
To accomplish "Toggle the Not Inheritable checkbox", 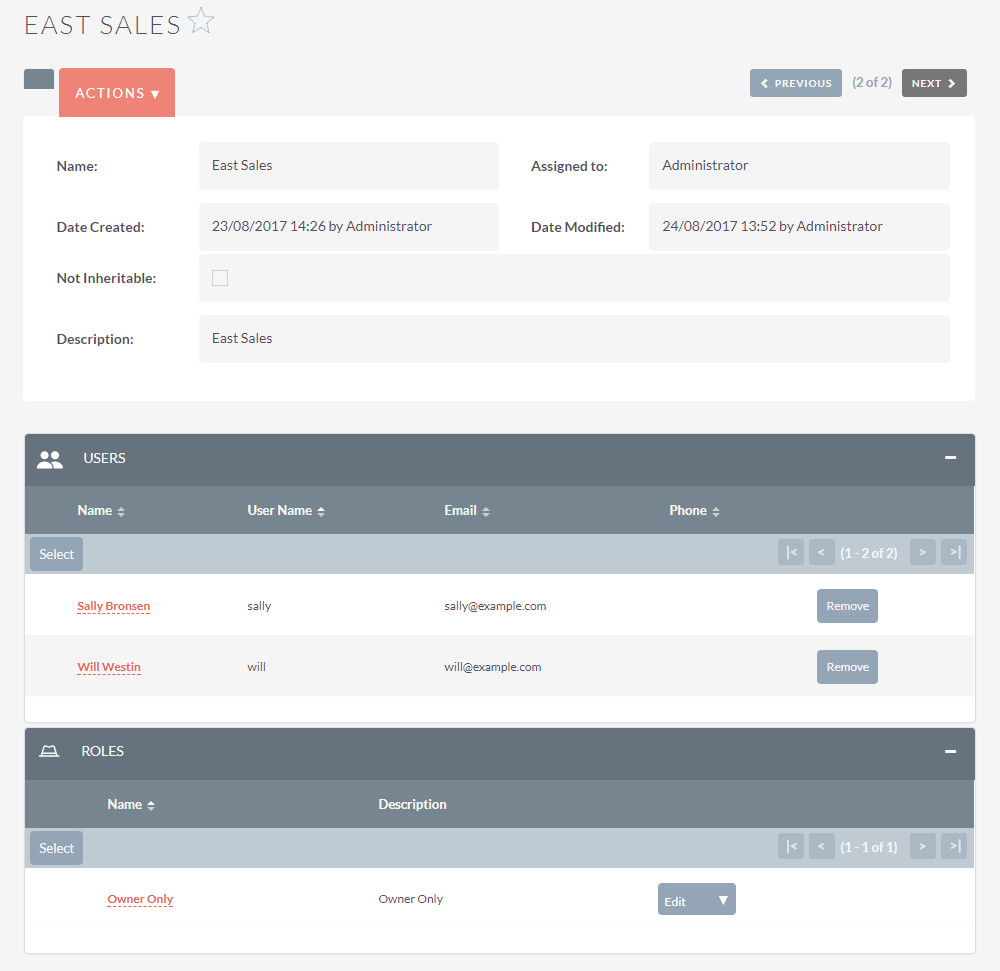I will (x=220, y=278).
